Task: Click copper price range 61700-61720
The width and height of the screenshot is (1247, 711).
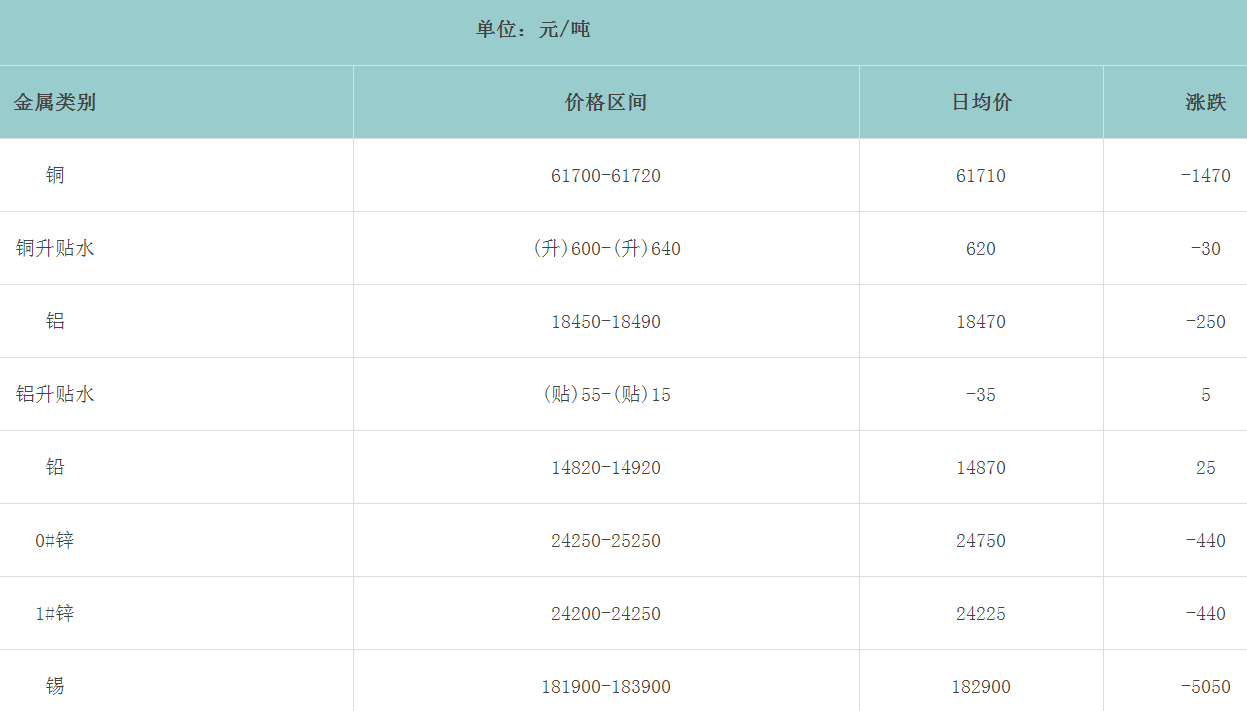Action: 606,176
